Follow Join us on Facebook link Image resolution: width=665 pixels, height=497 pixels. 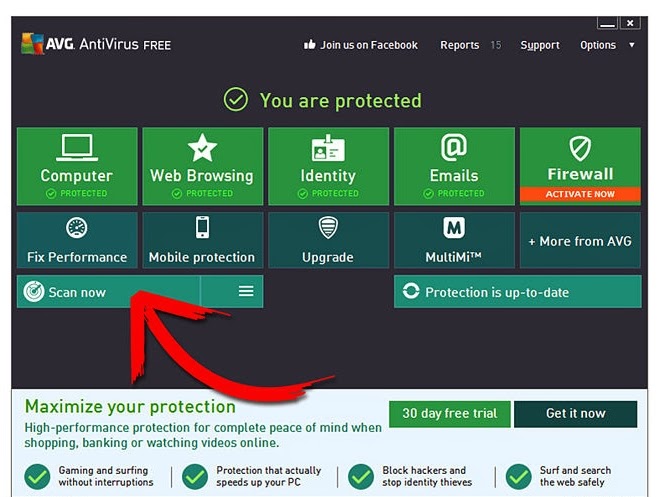(x=369, y=45)
